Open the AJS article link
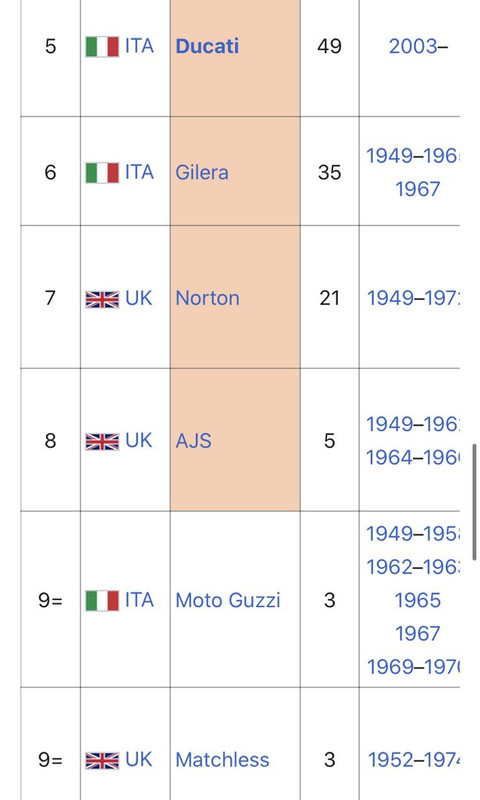The height and width of the screenshot is (800, 480). pyautogui.click(x=193, y=441)
